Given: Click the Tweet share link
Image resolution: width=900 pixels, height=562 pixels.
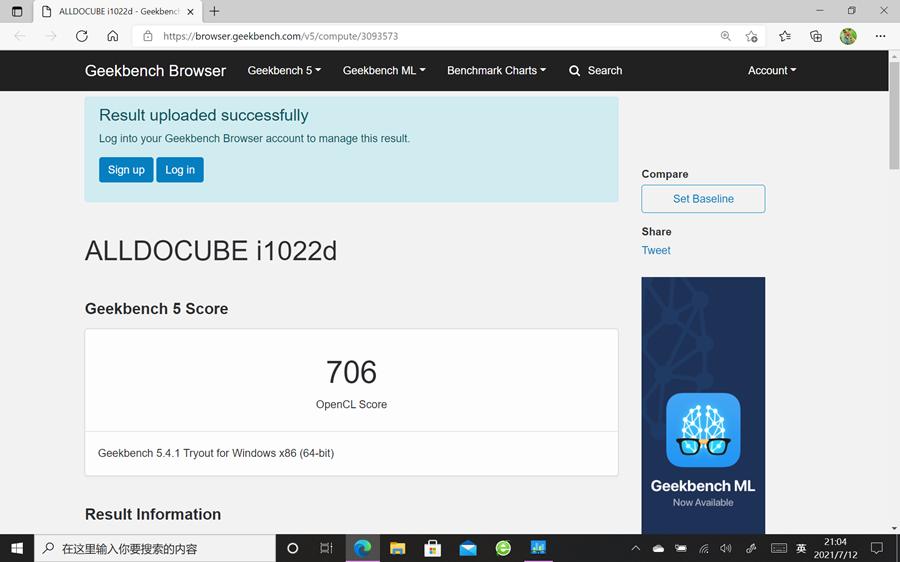Looking at the screenshot, I should [655, 250].
